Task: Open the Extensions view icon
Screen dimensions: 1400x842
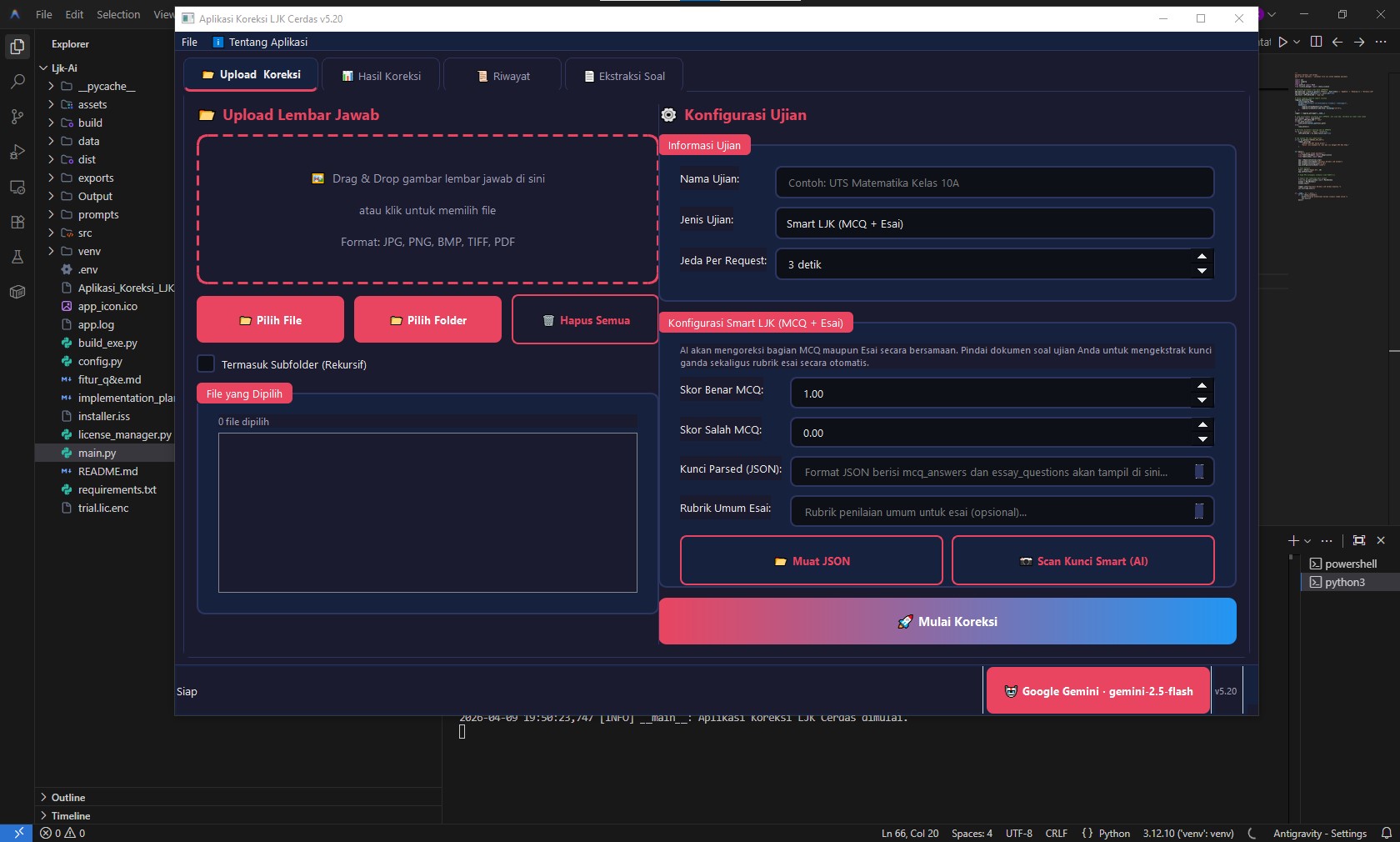Action: [17, 222]
